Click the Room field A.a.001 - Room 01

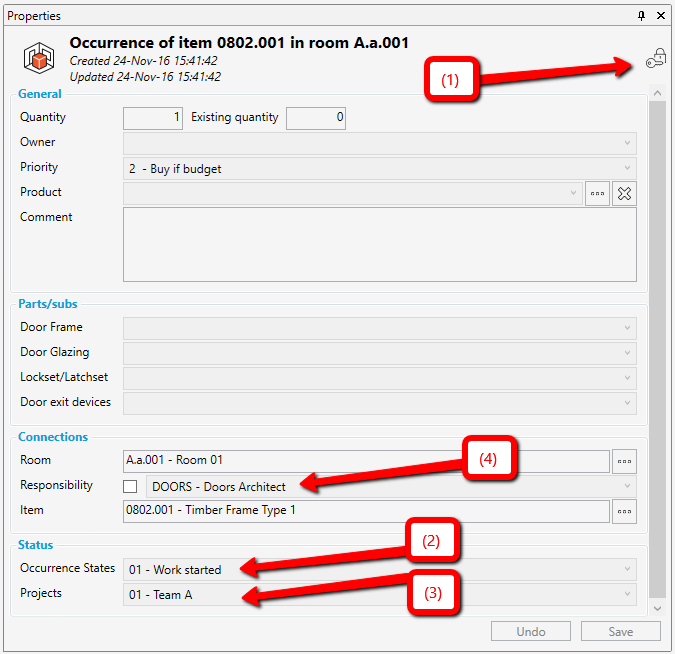pos(366,461)
